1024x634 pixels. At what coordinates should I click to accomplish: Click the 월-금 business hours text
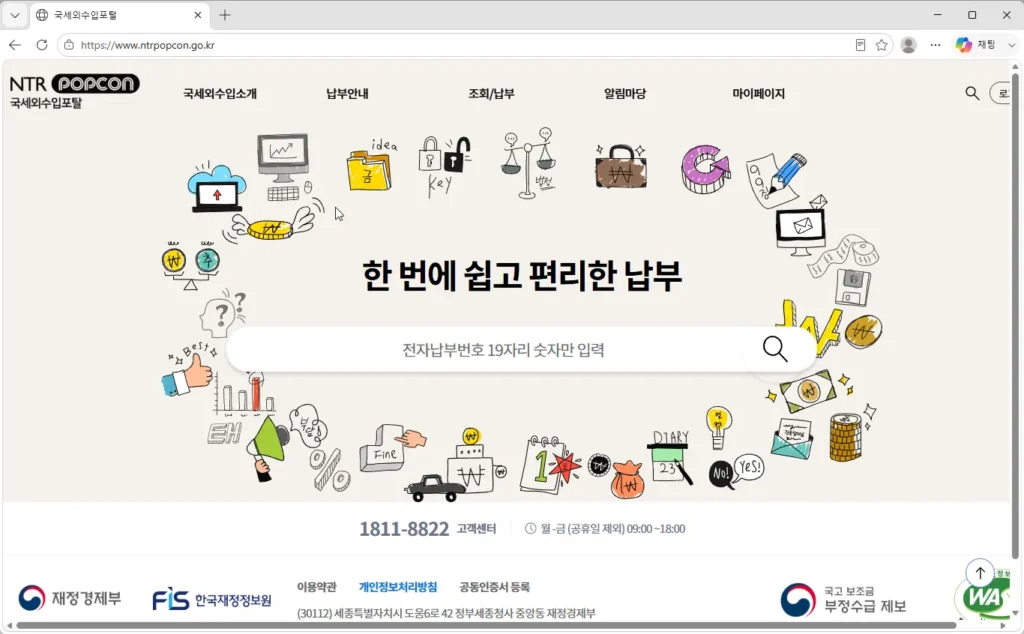613,529
